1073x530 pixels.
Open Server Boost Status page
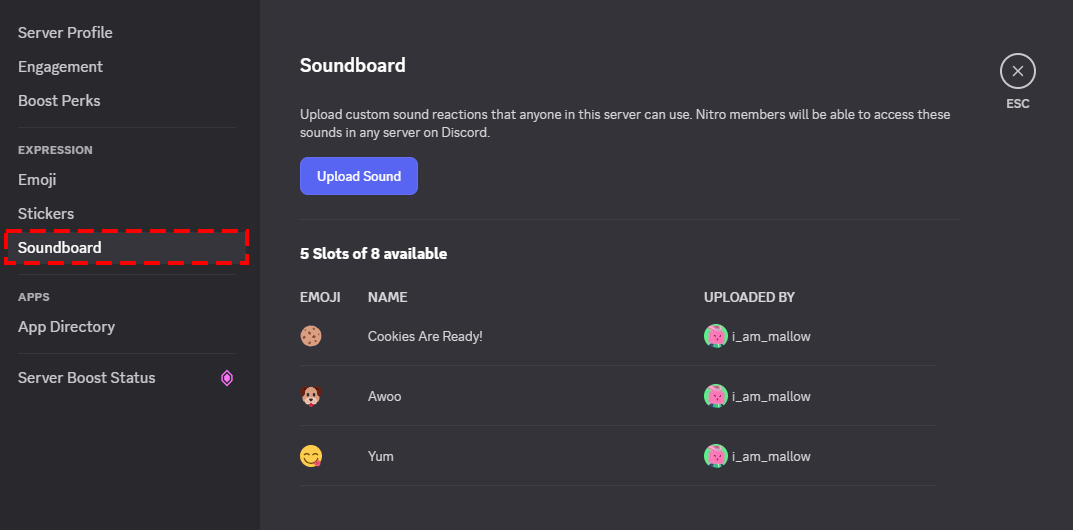click(87, 378)
